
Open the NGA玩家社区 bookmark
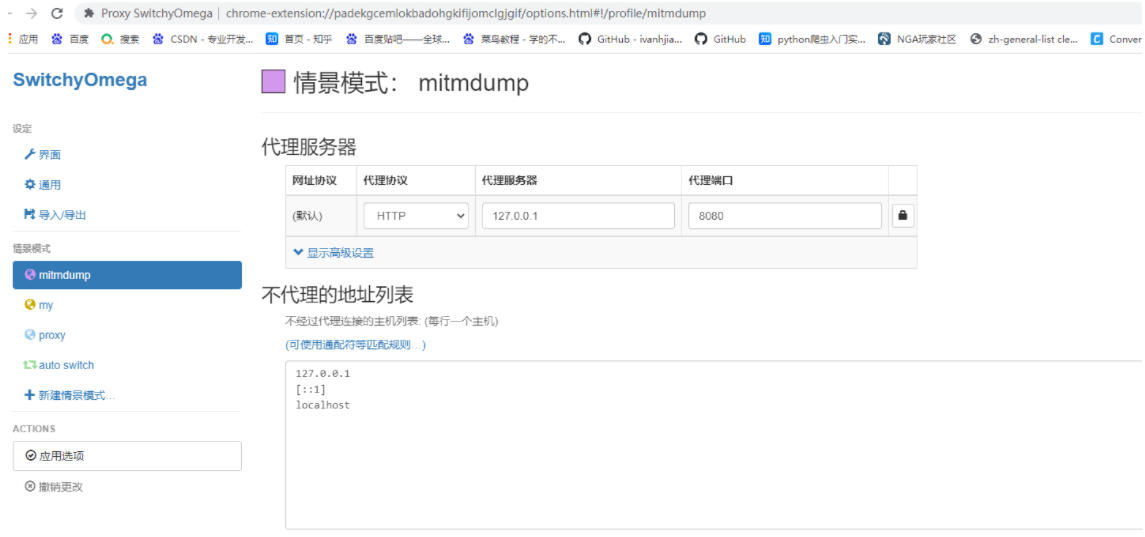[x=918, y=39]
